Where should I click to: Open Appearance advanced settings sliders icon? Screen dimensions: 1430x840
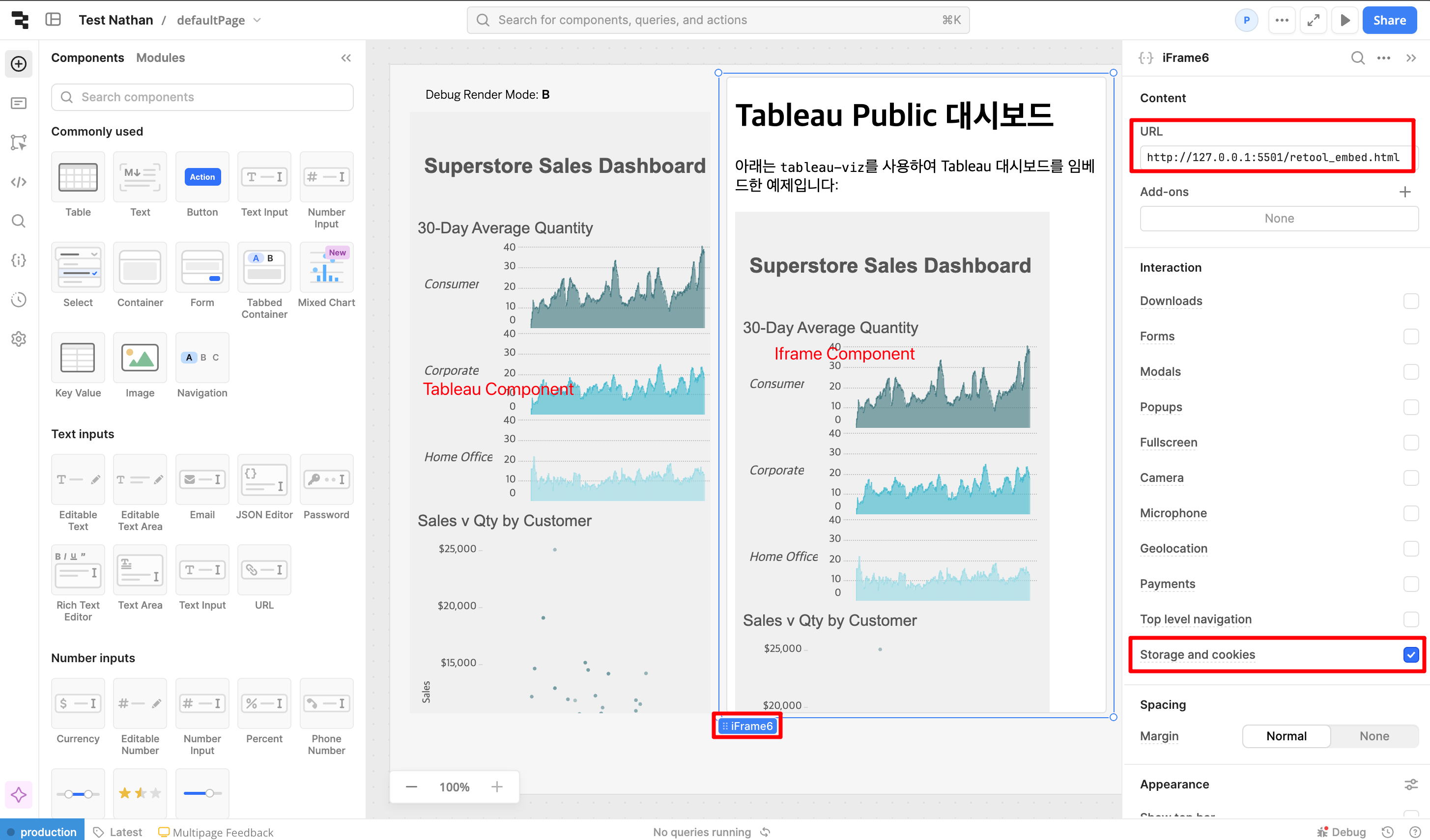[x=1410, y=784]
